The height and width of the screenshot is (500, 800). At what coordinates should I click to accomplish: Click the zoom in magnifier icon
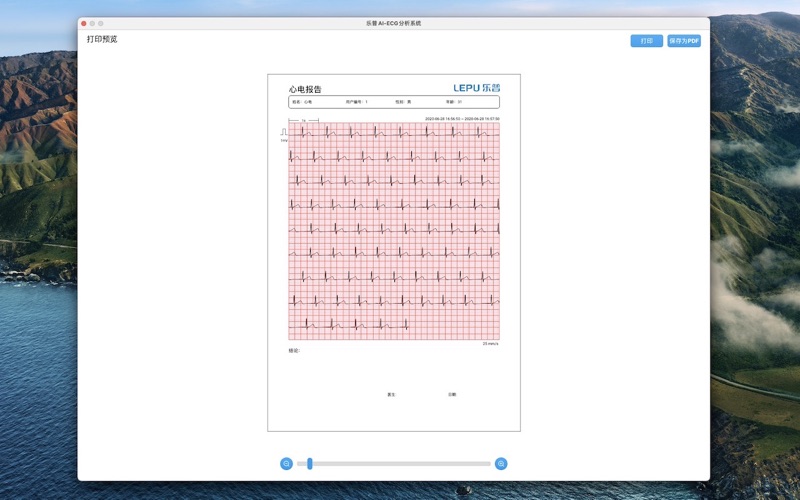click(501, 463)
